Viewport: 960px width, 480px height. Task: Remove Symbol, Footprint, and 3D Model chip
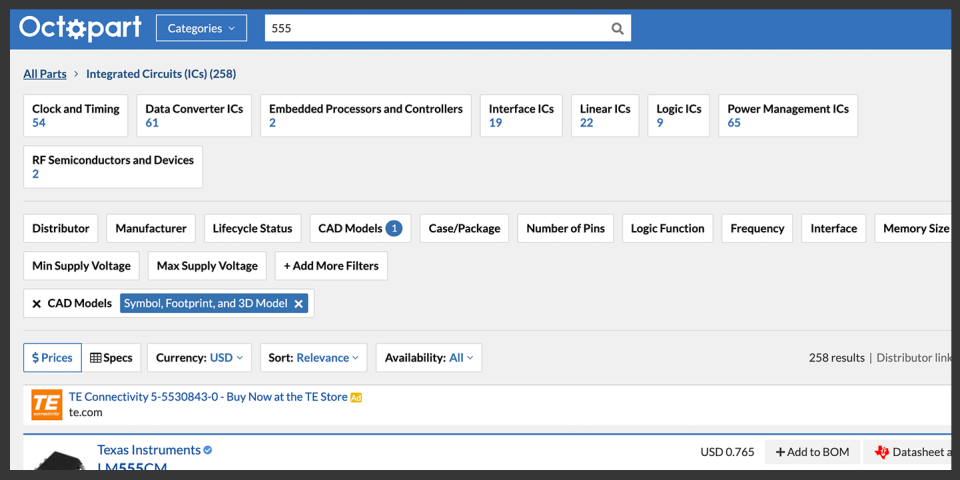(x=298, y=303)
